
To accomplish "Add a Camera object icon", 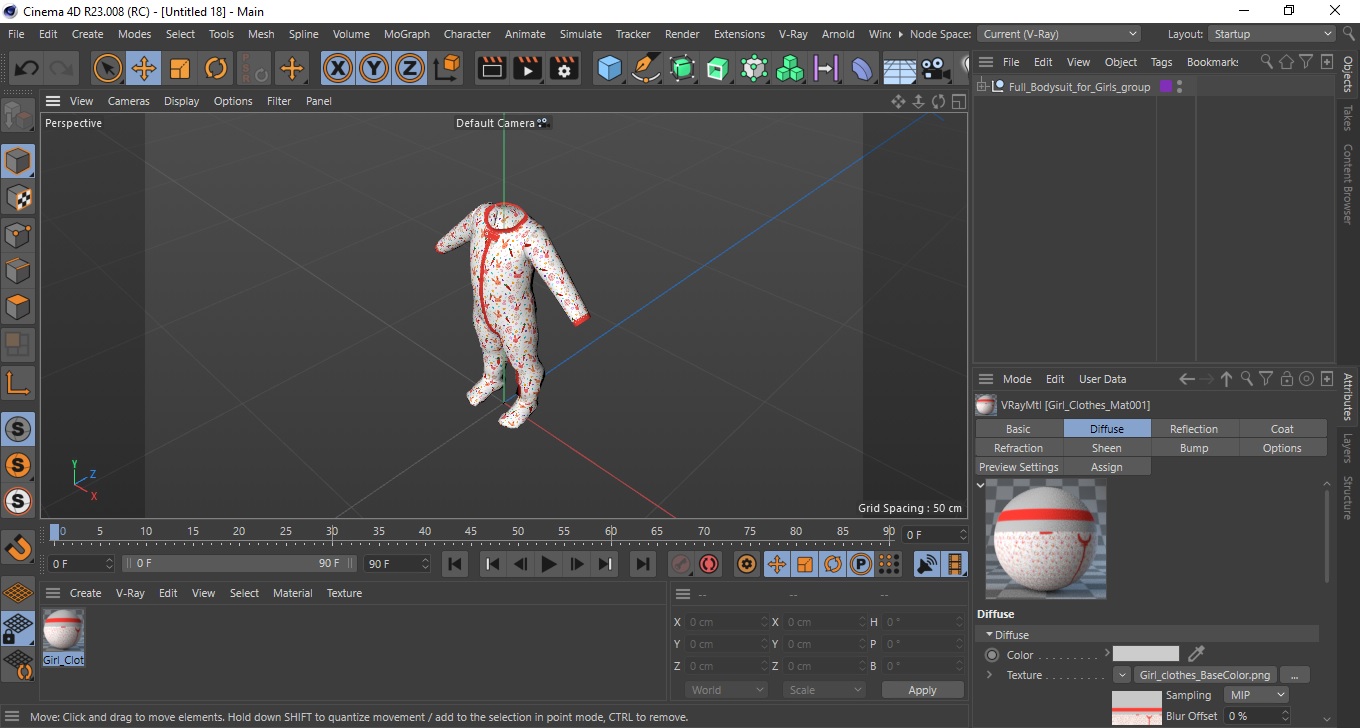I will [x=935, y=68].
